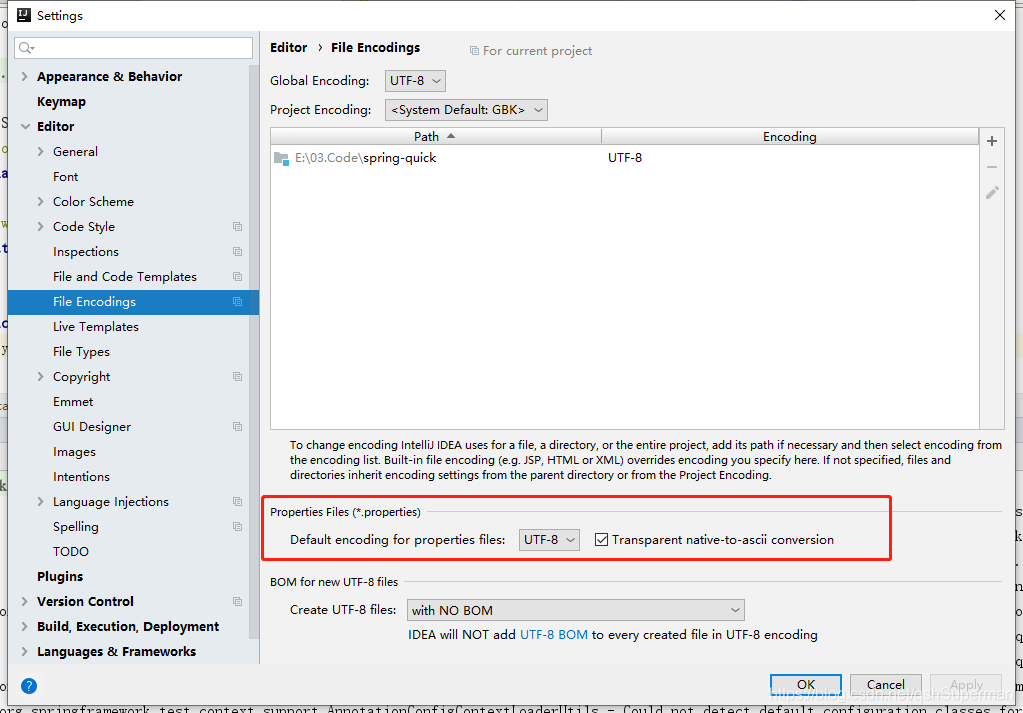This screenshot has width=1023, height=713.
Task: Select Images settings item
Action: tap(74, 451)
